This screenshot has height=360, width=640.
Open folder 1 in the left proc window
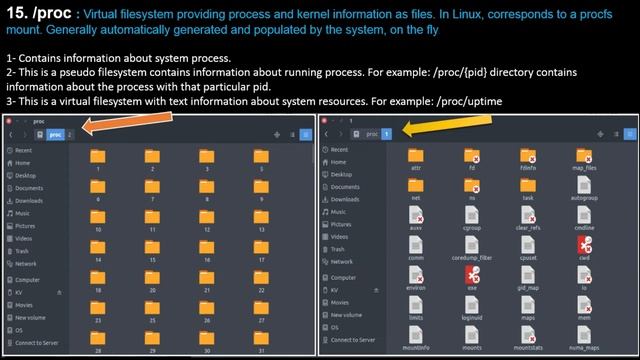[98, 157]
